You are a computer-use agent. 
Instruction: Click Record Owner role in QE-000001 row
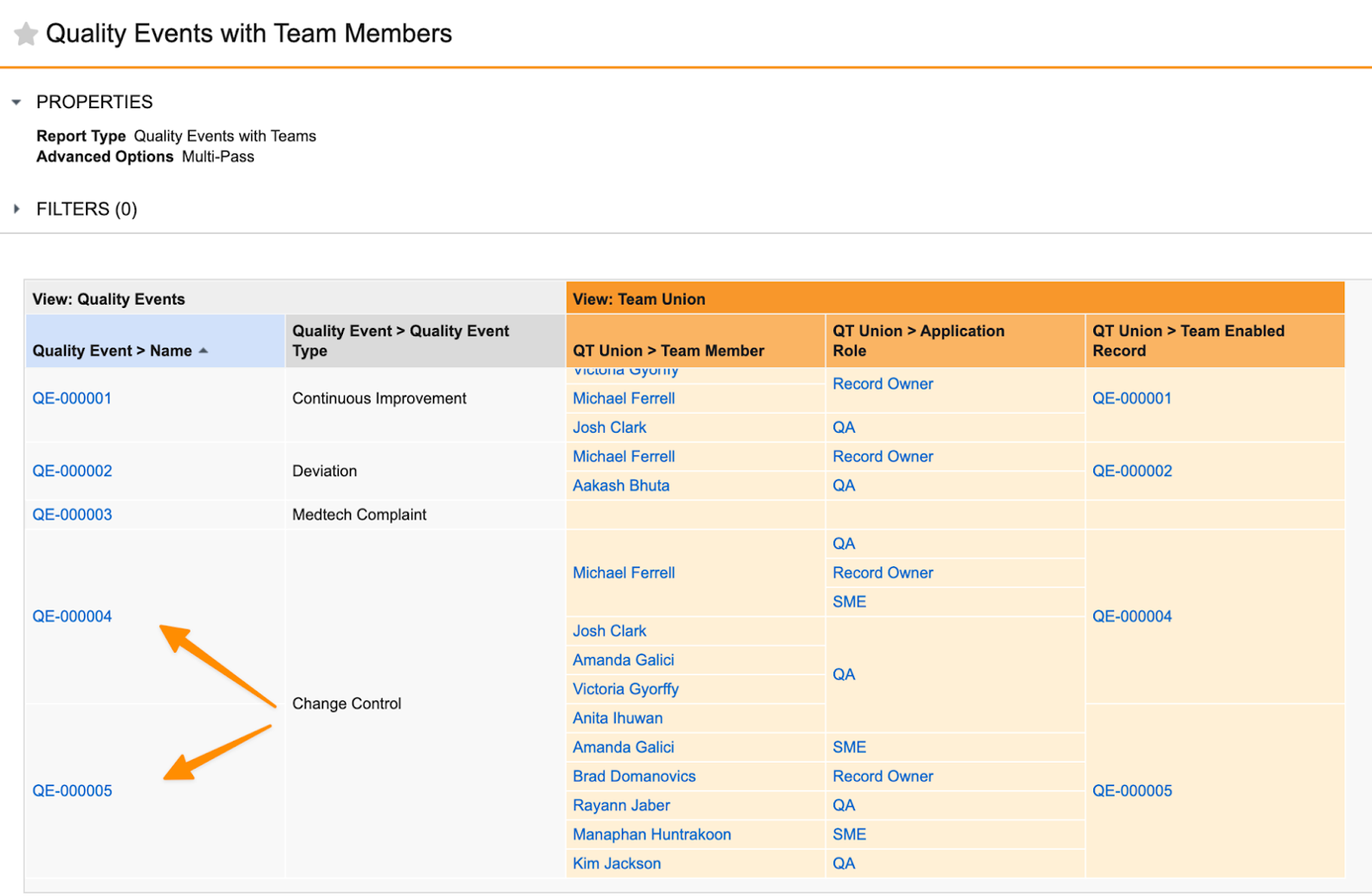point(883,384)
